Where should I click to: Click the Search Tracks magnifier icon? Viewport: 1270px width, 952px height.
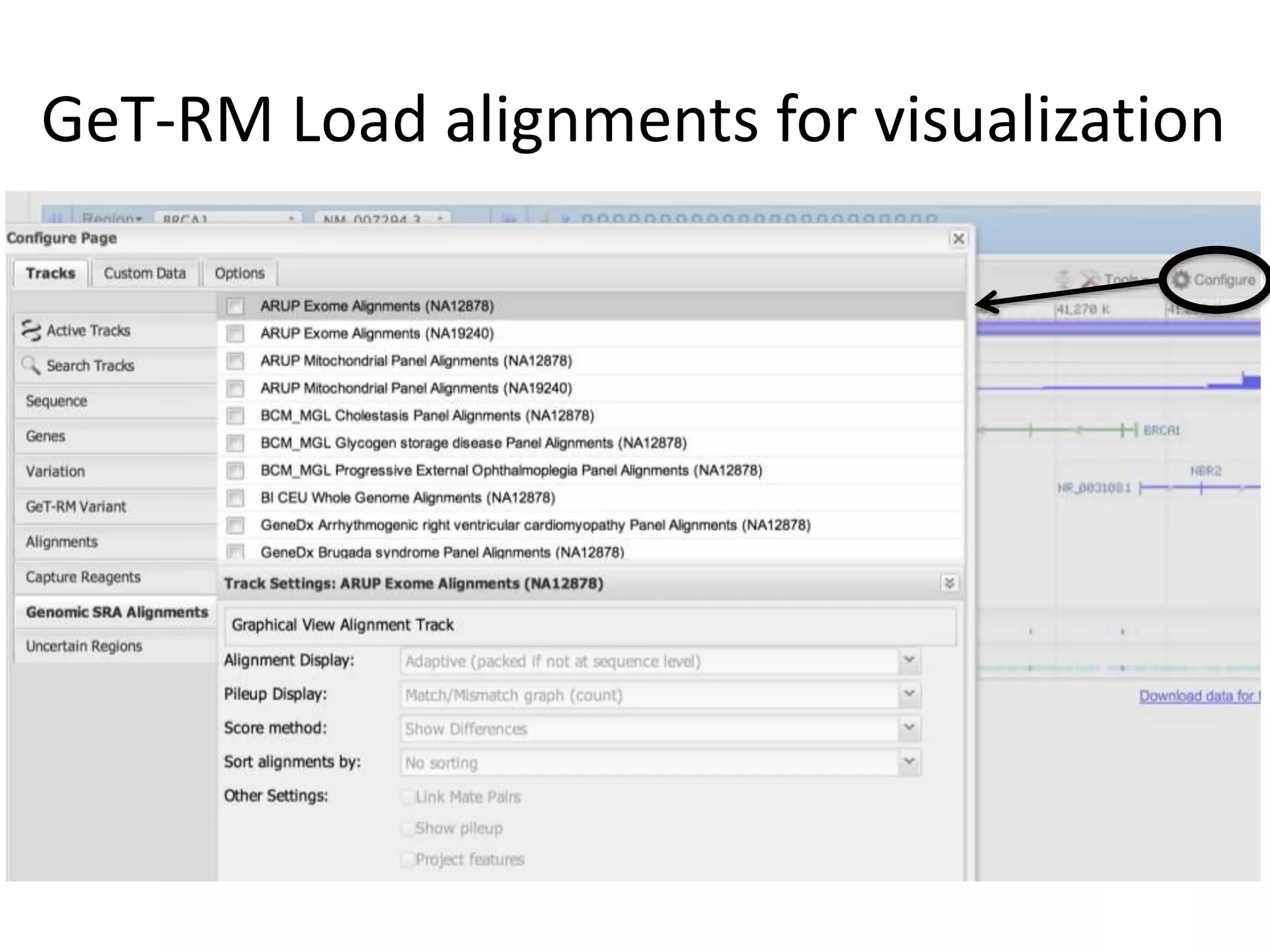31,366
